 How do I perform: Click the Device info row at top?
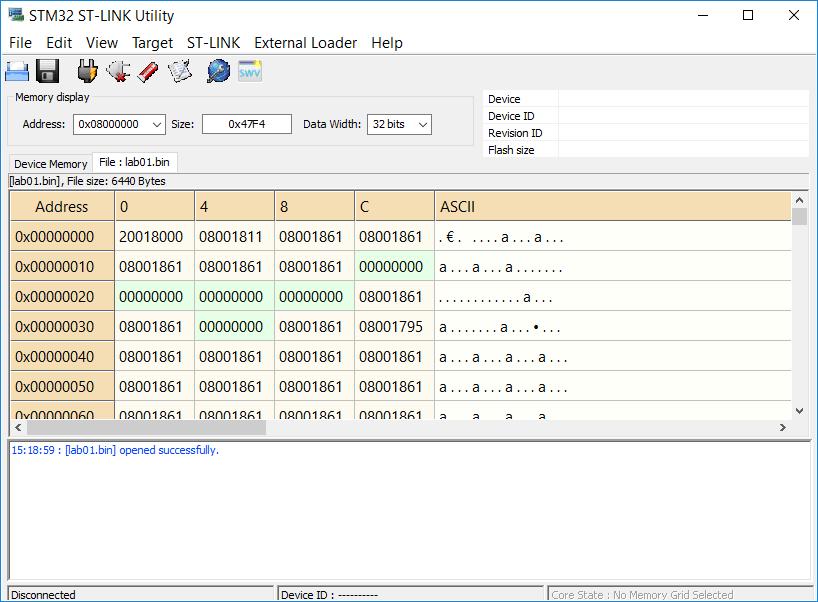coord(646,99)
